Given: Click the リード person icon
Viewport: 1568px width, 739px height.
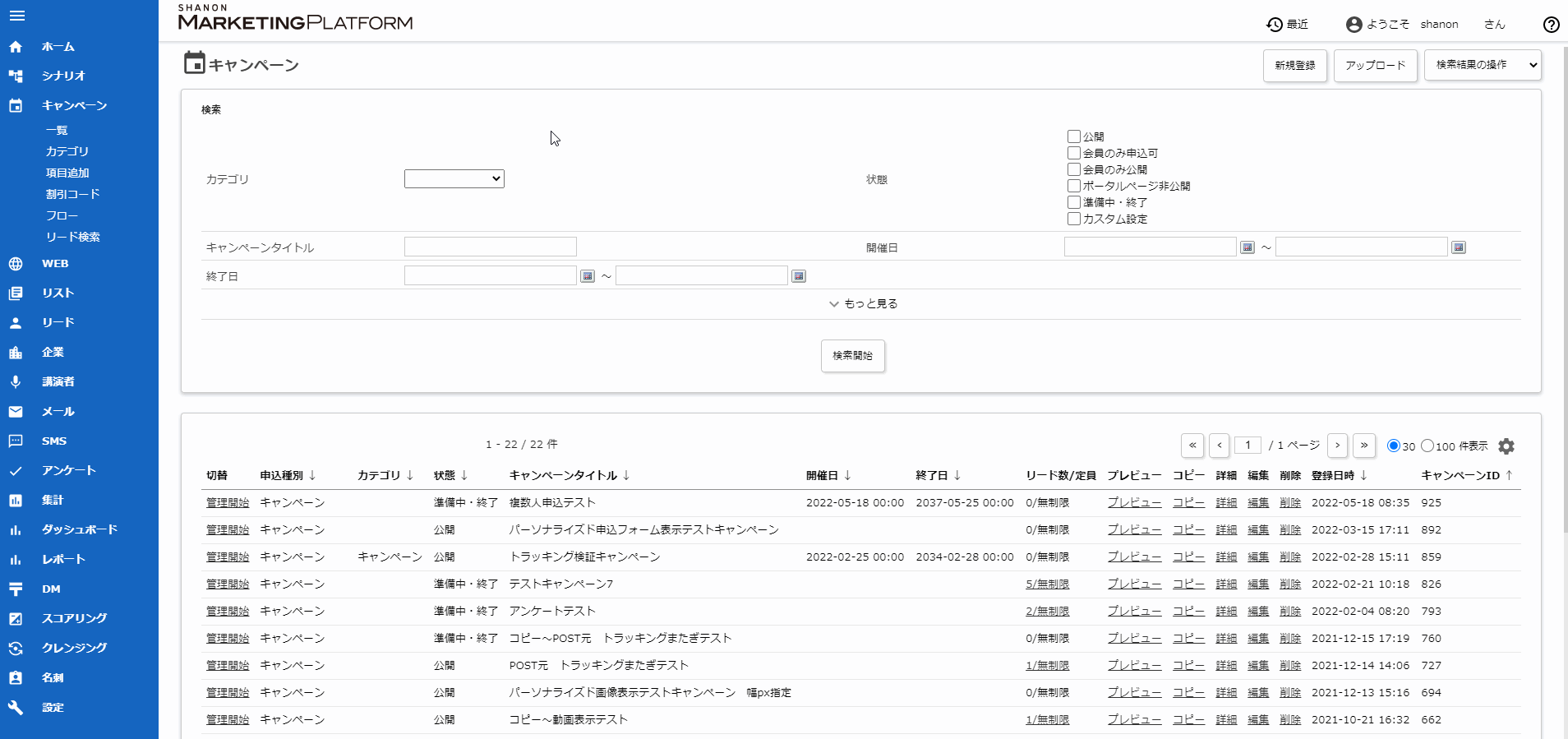Looking at the screenshot, I should pyautogui.click(x=16, y=323).
